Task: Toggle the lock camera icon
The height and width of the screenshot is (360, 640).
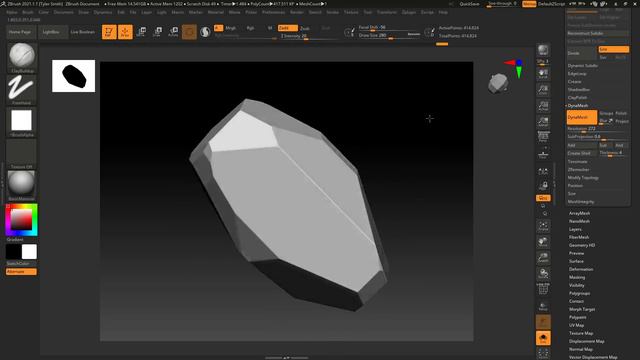Action: point(543,186)
